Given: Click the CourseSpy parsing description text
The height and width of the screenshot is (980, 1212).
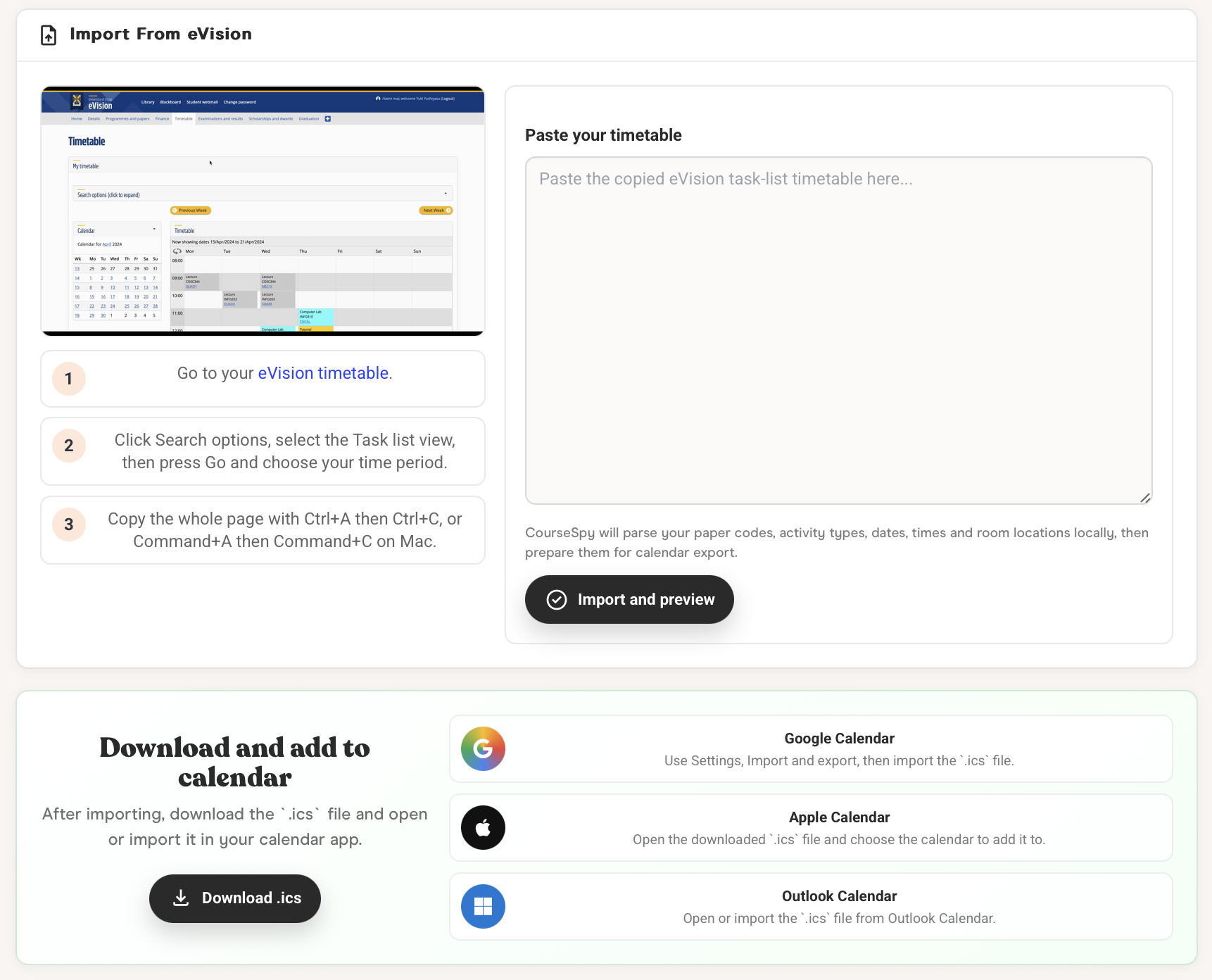Looking at the screenshot, I should click(837, 543).
